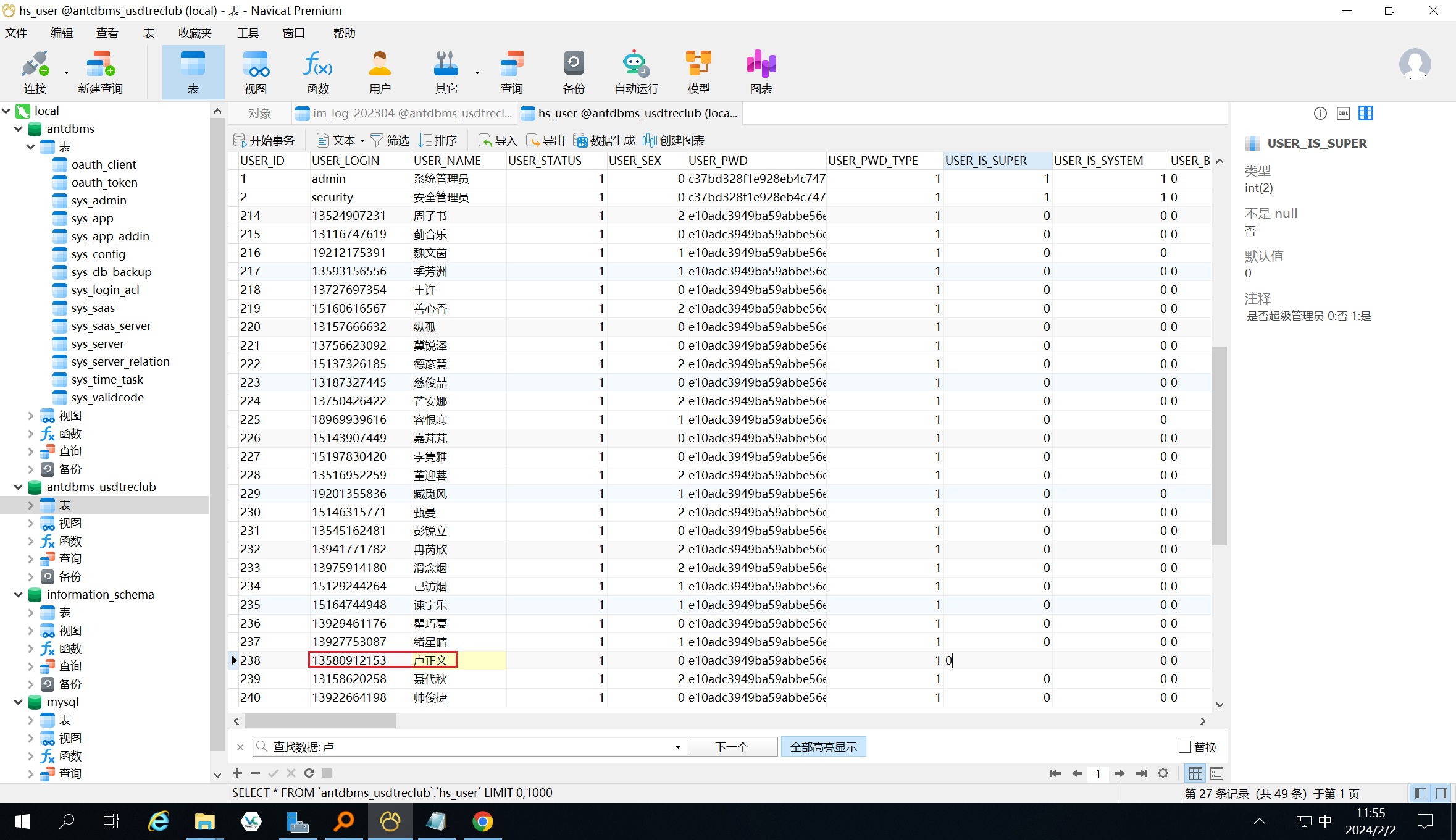Open the Automation (自动运行) toolbar icon
The height and width of the screenshot is (840, 1456).
pos(636,72)
